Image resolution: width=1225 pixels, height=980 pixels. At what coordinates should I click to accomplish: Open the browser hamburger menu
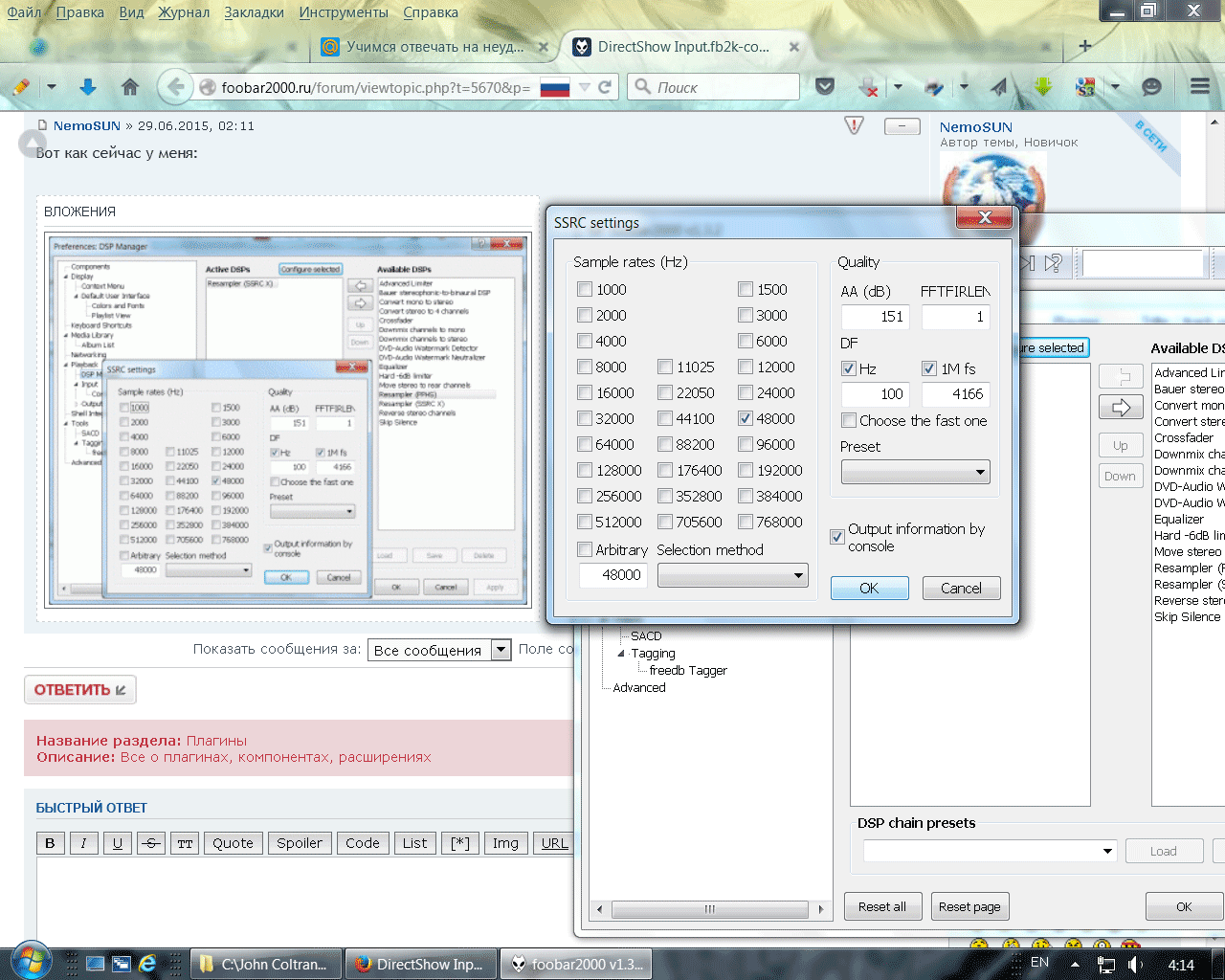[x=1200, y=87]
